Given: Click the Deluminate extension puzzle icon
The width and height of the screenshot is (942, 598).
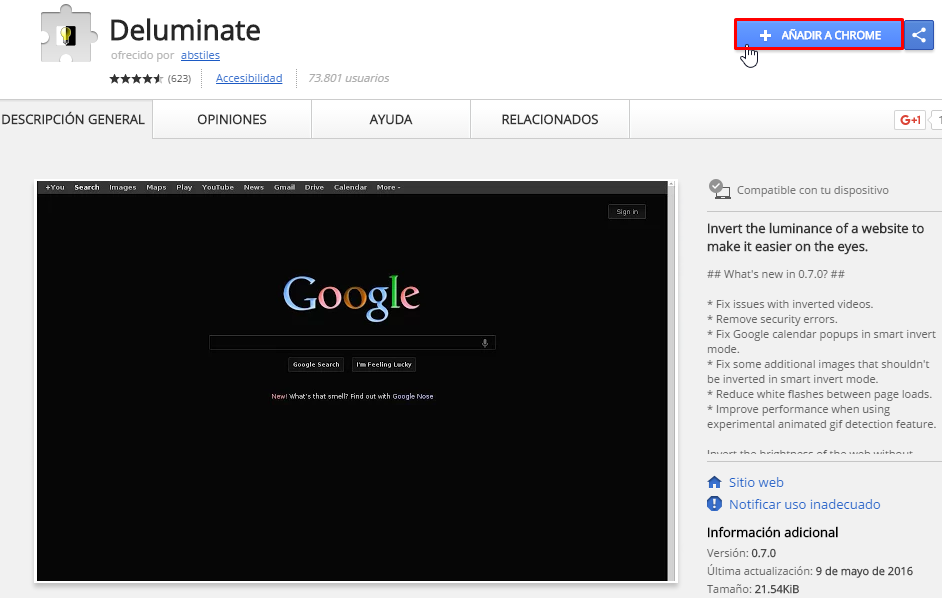Looking at the screenshot, I should (68, 34).
